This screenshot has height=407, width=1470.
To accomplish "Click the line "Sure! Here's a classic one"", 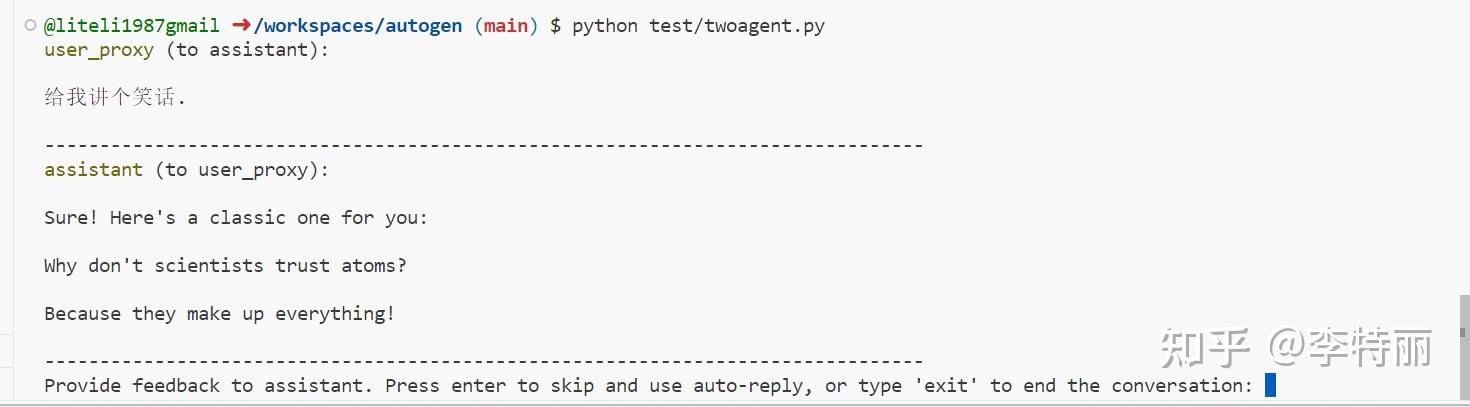I will click(235, 218).
